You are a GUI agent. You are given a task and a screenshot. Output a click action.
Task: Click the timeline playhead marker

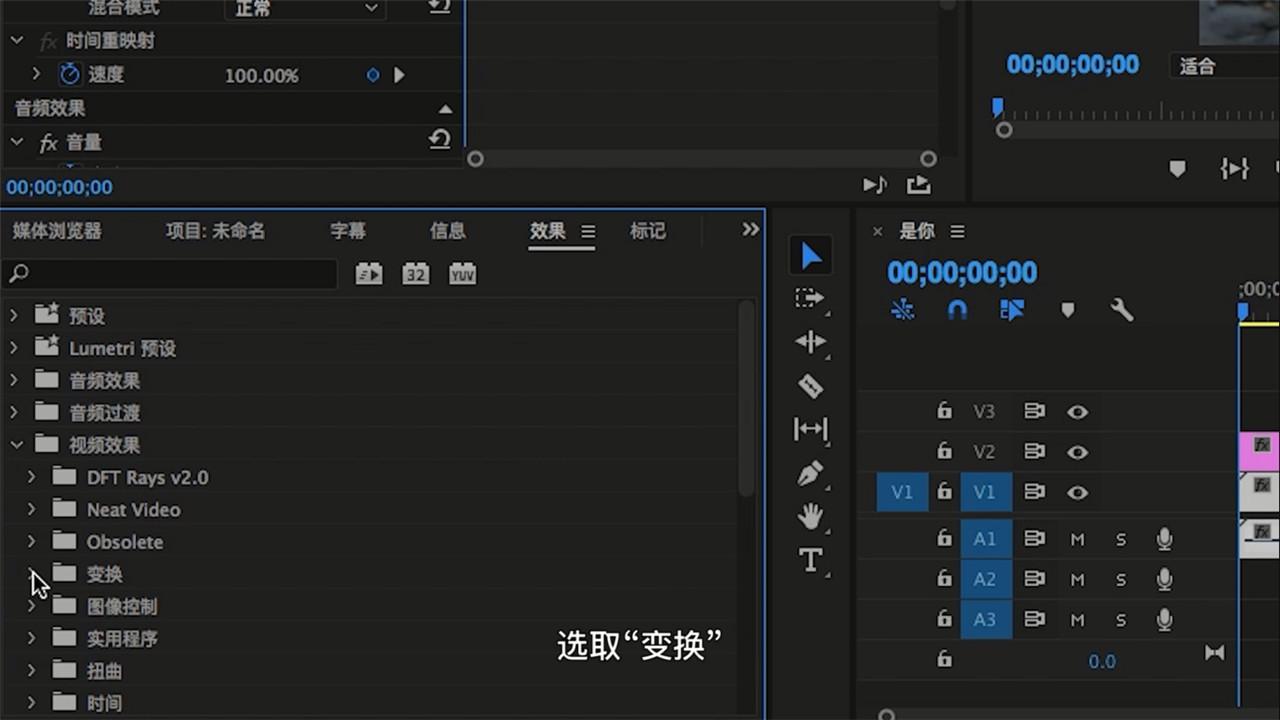point(1243,313)
